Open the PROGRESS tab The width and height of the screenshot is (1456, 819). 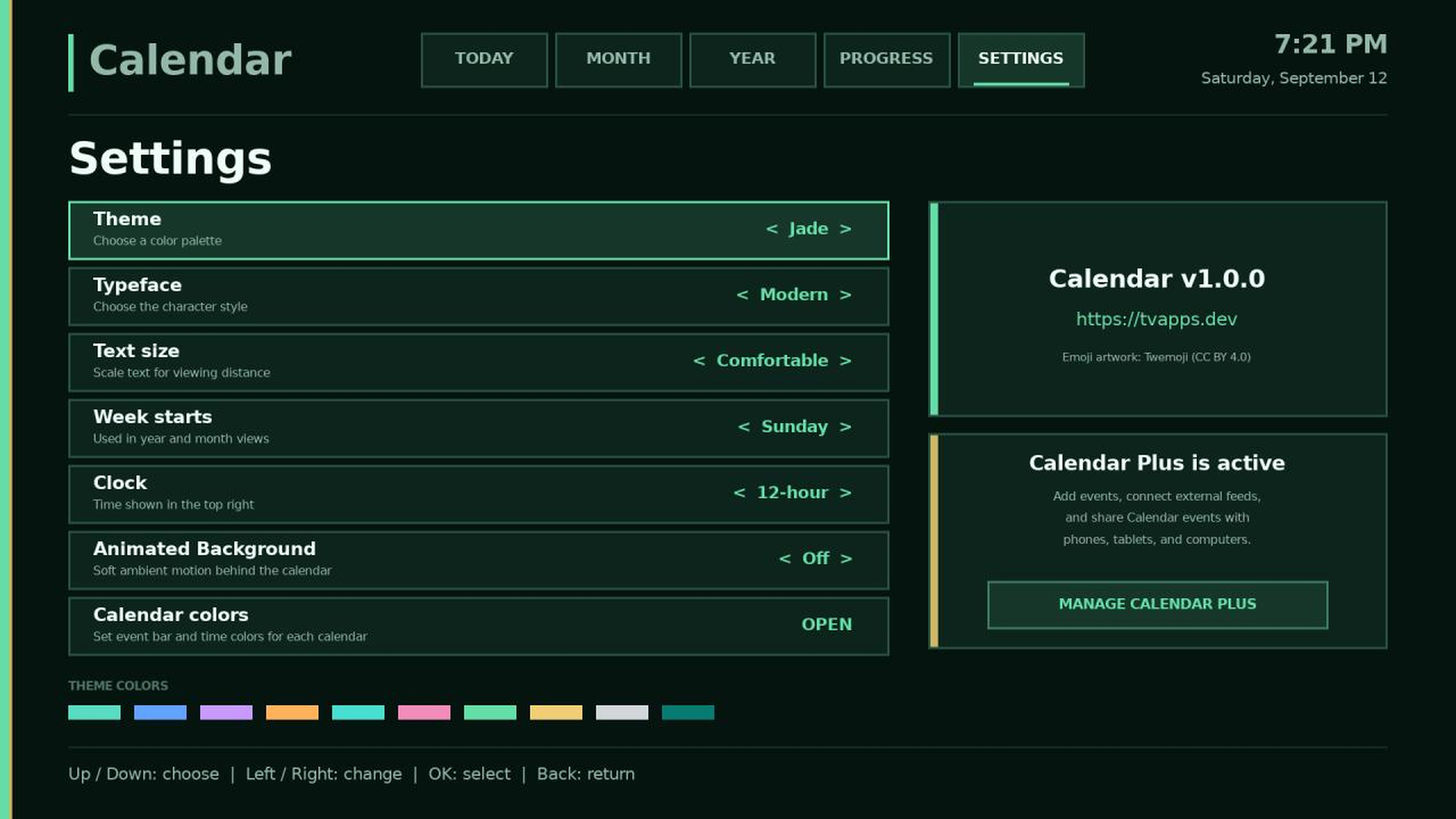886,59
